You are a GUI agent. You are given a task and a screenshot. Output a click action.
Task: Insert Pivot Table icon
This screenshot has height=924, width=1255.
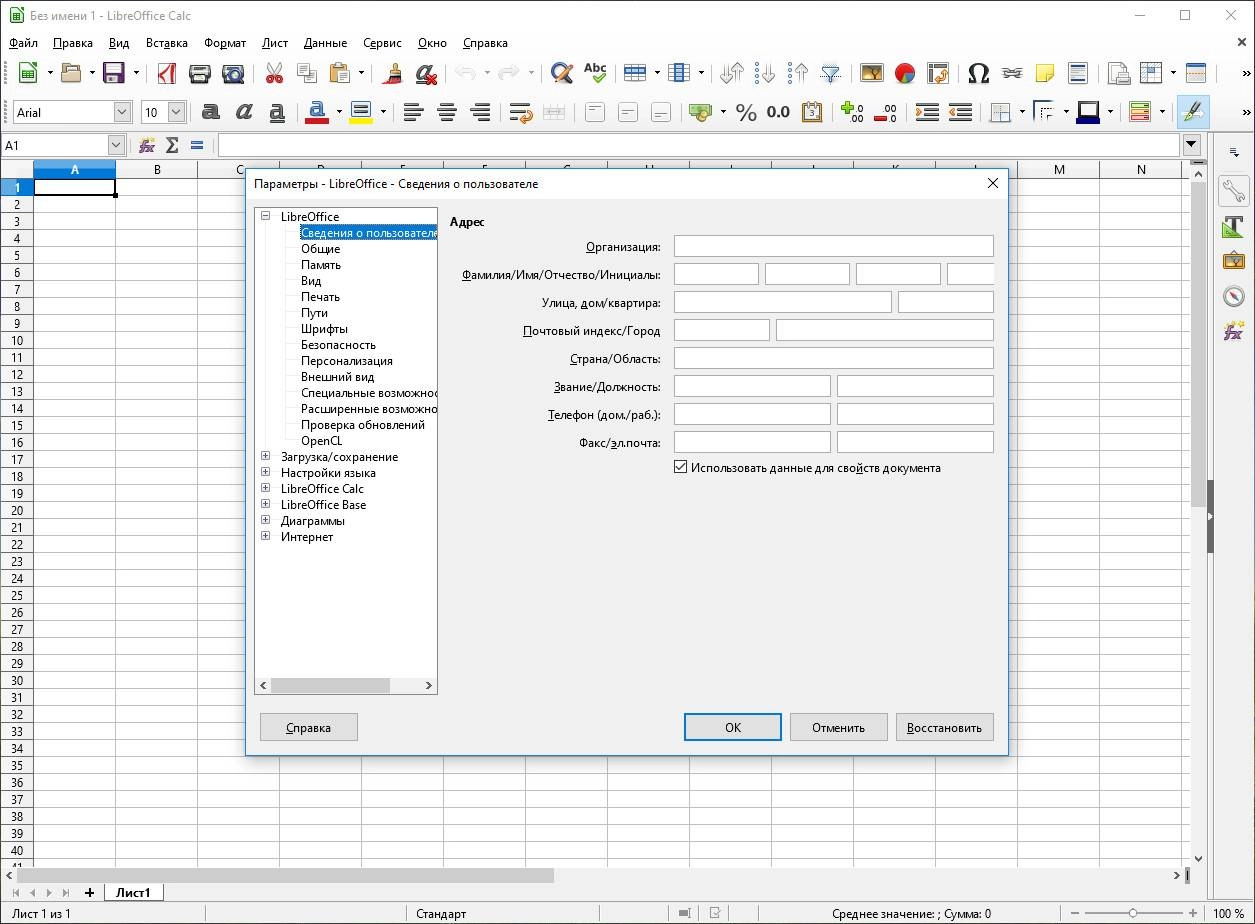coord(938,73)
